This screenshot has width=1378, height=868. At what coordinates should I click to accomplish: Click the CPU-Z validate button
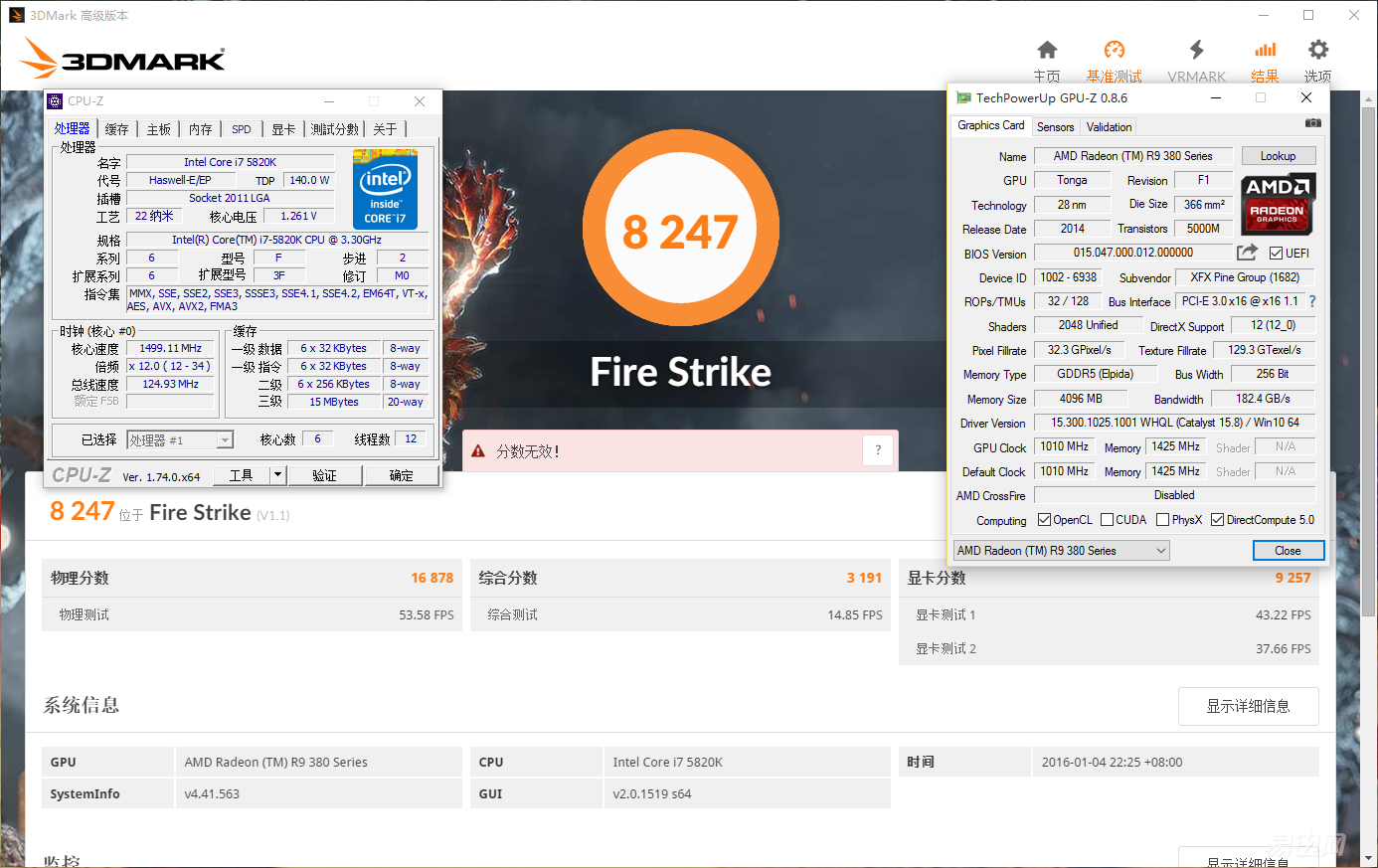(x=324, y=475)
